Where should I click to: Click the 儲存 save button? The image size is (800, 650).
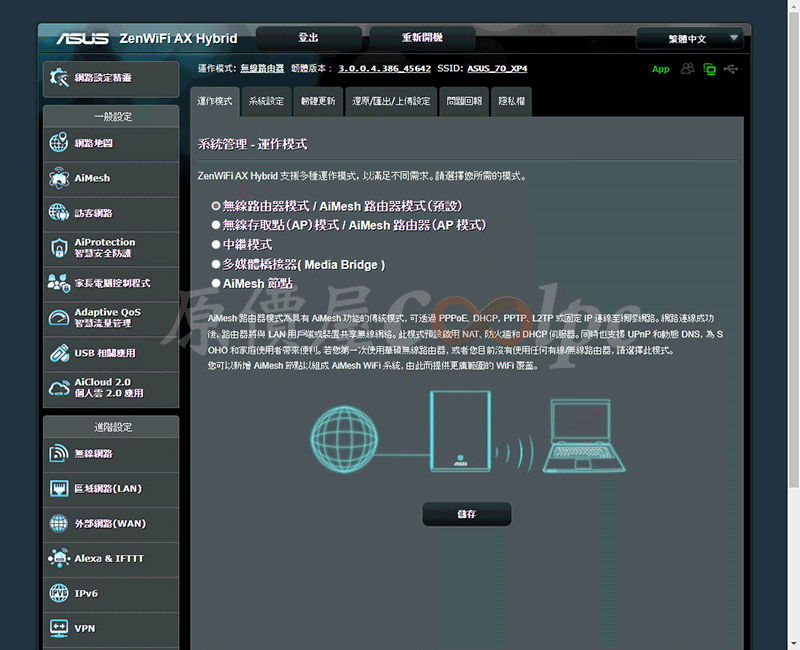pyautogui.click(x=467, y=514)
